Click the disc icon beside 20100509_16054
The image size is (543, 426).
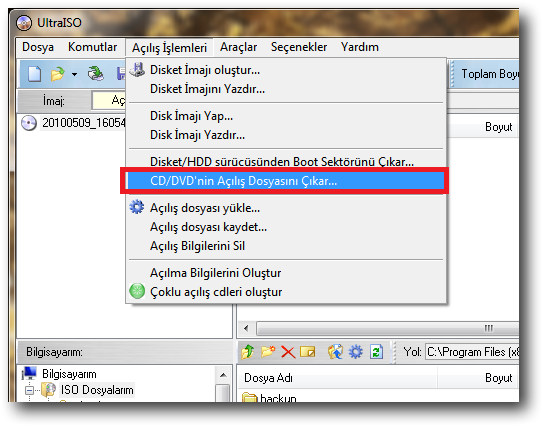(29, 123)
